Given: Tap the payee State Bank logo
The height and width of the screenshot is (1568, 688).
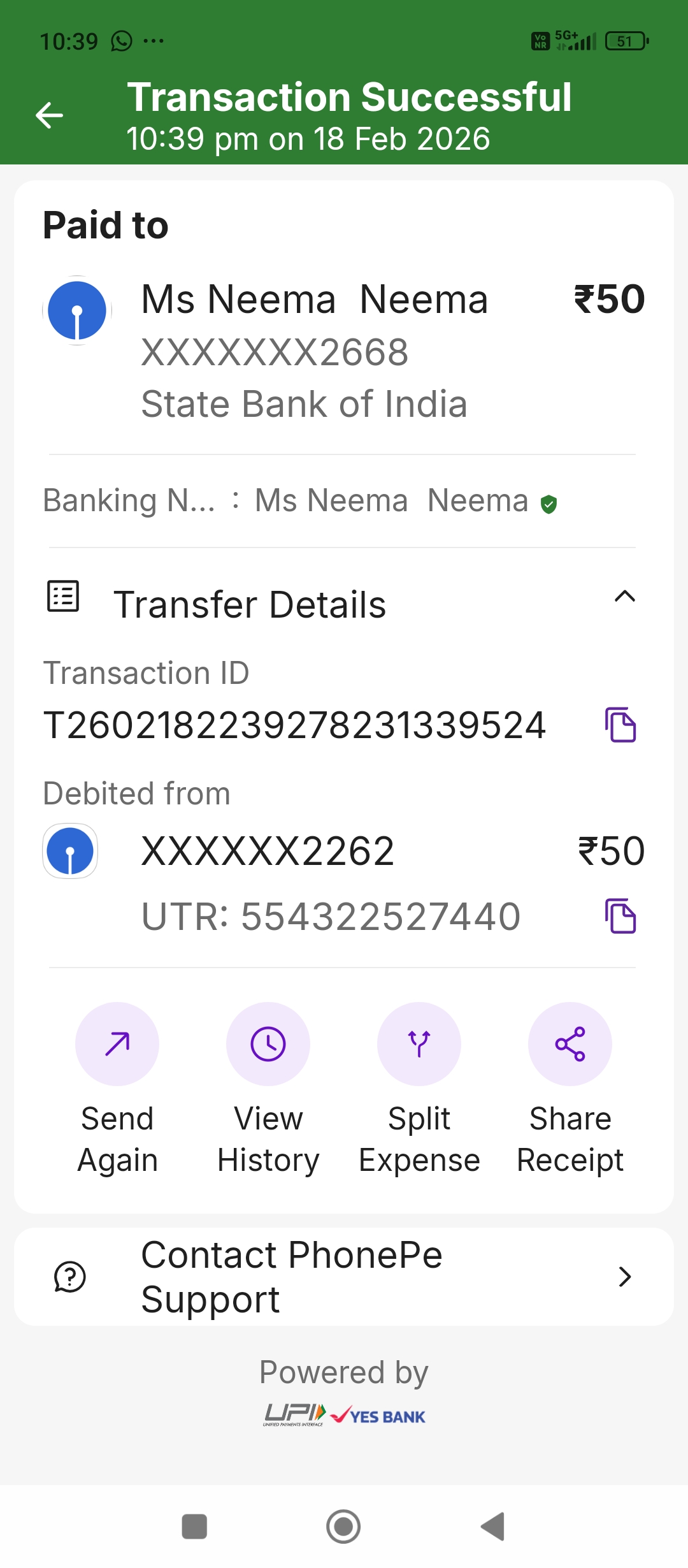Looking at the screenshot, I should [x=77, y=310].
